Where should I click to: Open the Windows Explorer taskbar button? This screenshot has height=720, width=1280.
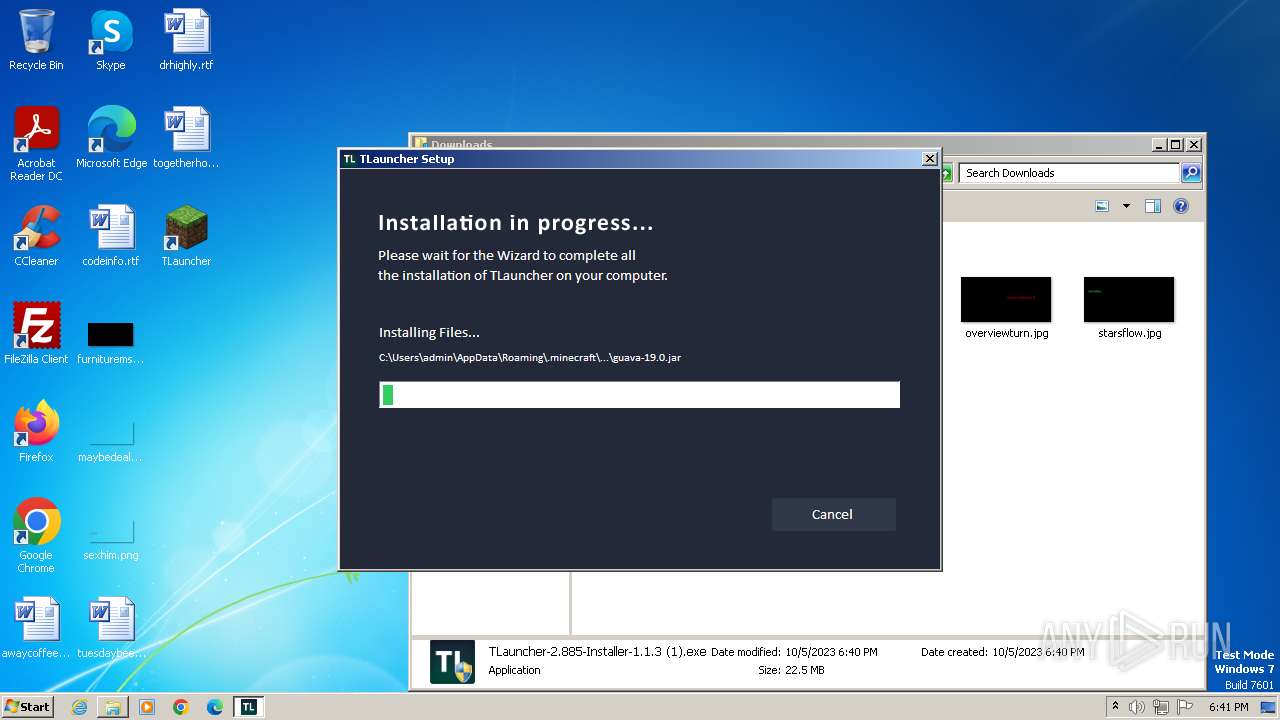113,707
